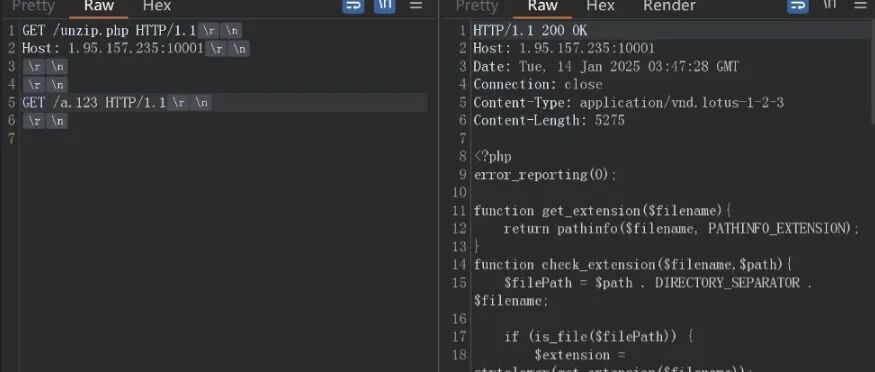Click the response Date header line

coord(606,67)
